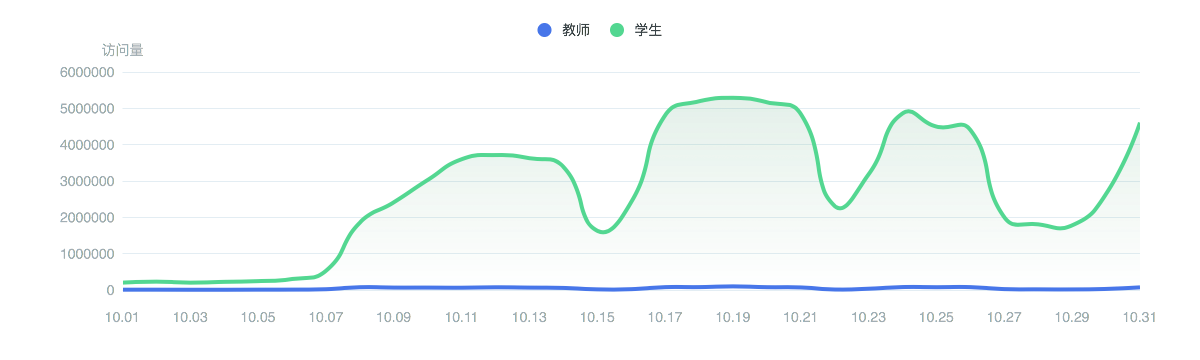Select the 10.31 x-axis date label
Screen dimensions: 1200x360
click(1139, 317)
